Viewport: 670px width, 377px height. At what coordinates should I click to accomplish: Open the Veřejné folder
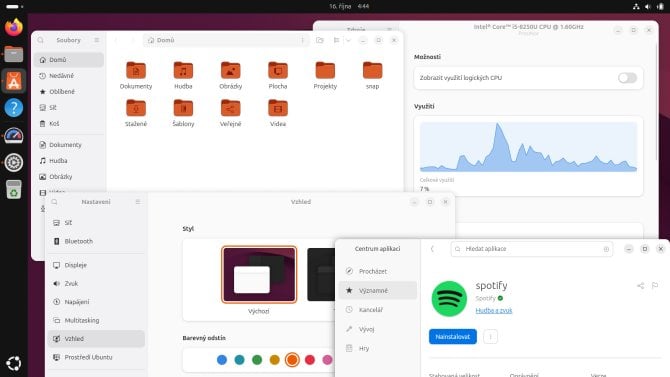231,108
